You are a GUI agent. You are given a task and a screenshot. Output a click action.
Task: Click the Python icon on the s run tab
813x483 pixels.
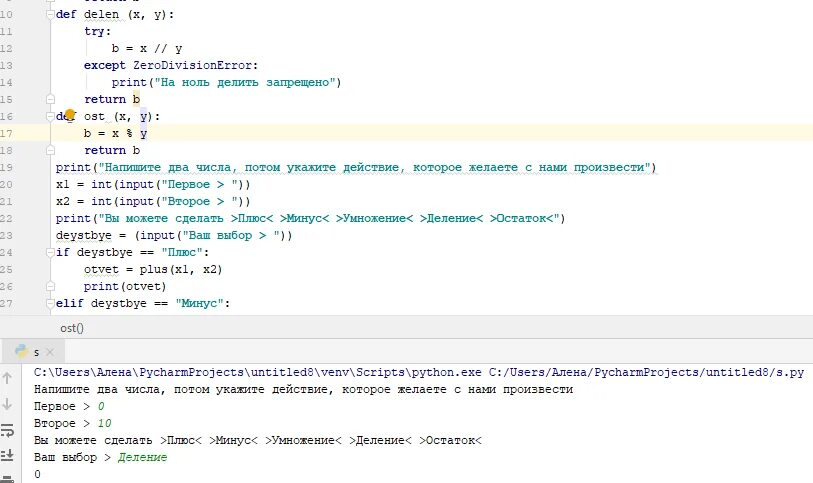click(21, 351)
